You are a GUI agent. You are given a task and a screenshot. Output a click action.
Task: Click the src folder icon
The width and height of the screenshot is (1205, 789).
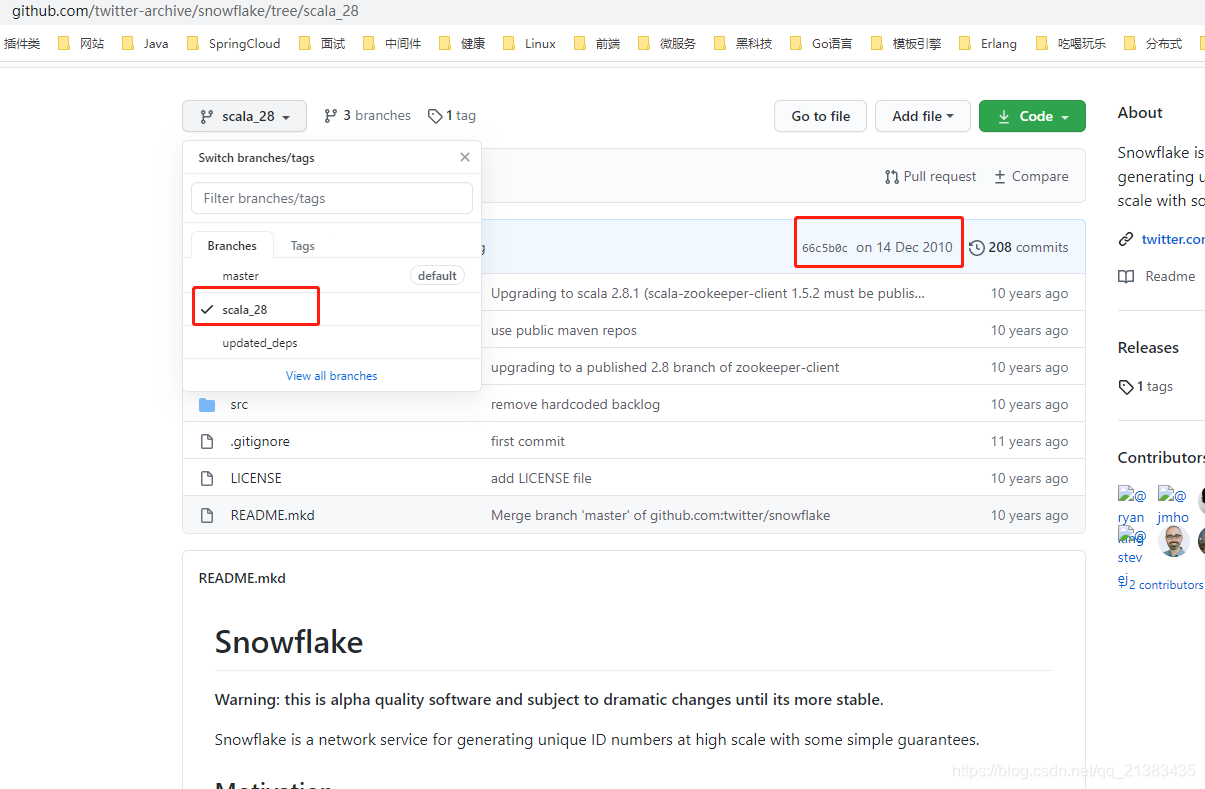(x=207, y=404)
